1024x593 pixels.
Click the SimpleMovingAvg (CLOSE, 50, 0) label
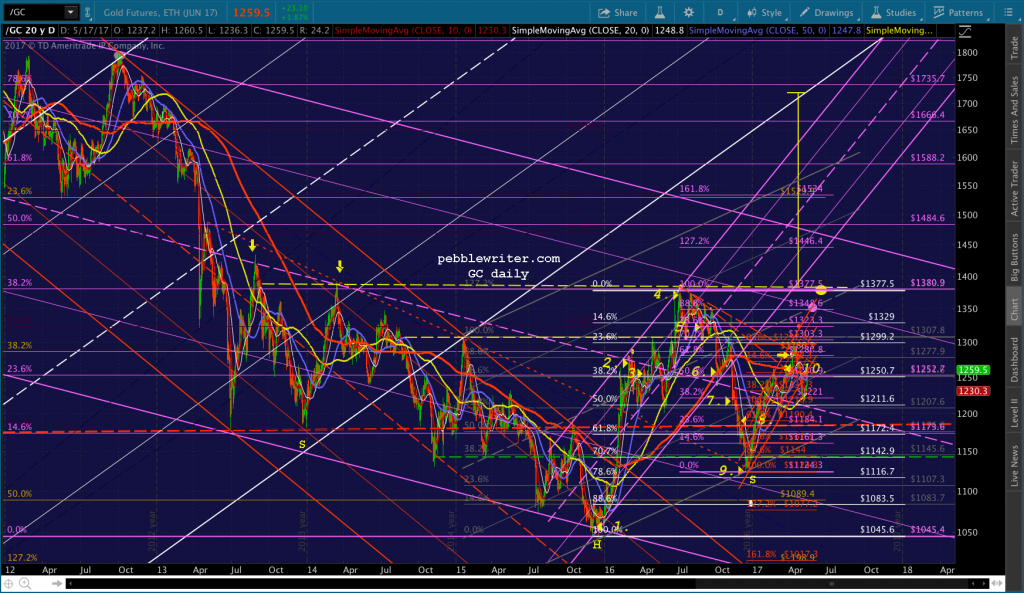point(758,31)
